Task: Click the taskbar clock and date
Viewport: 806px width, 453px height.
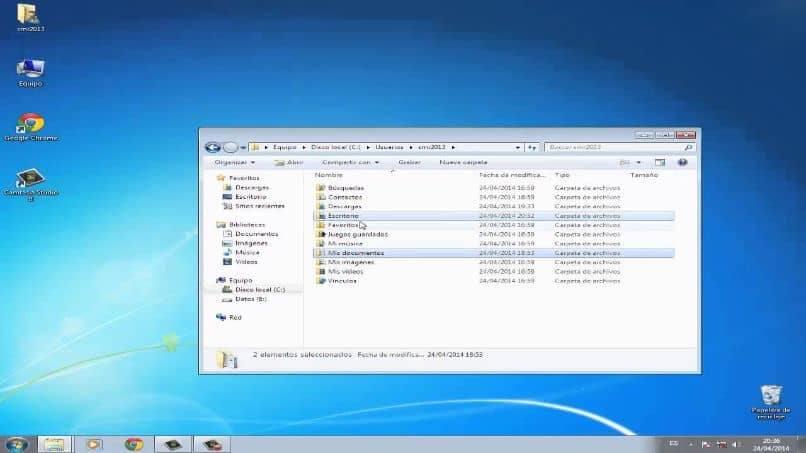Action: (771, 445)
